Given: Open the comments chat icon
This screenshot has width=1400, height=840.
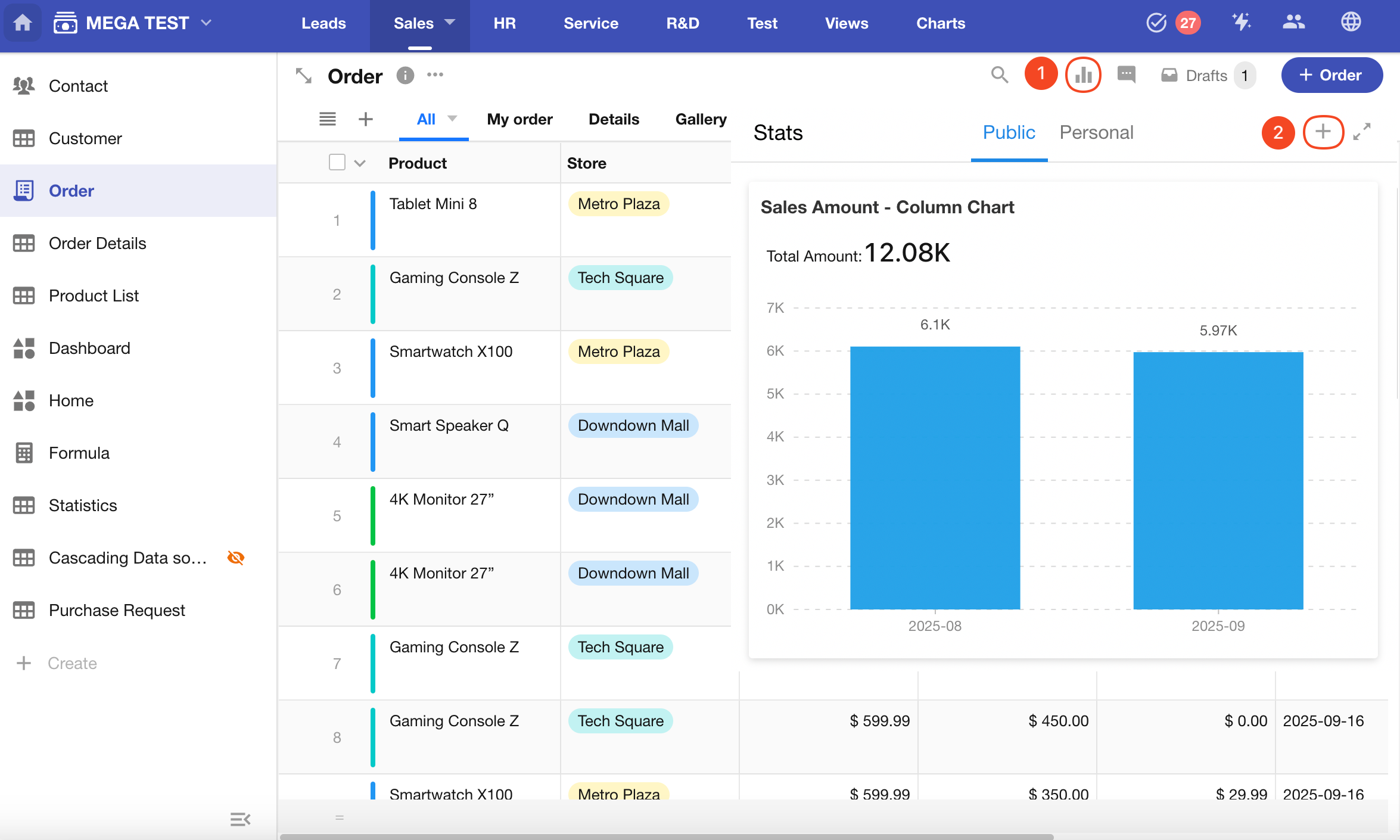Looking at the screenshot, I should pos(1126,75).
